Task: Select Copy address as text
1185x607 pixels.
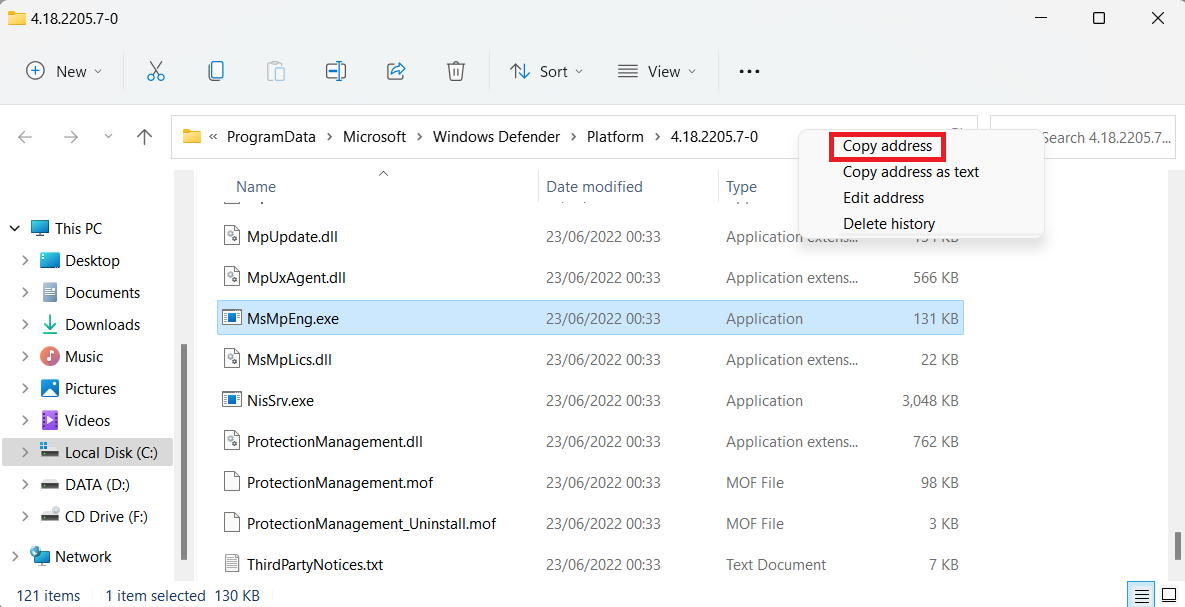Action: click(911, 172)
